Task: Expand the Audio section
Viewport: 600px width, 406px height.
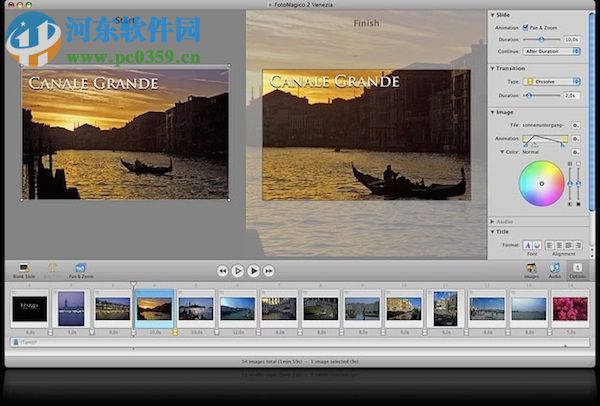Action: [x=493, y=221]
